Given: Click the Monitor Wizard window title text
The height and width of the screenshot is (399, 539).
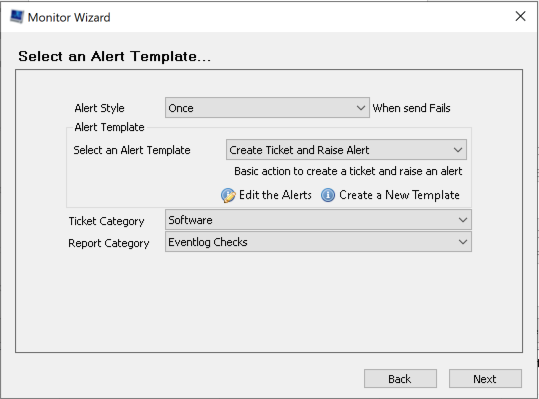Looking at the screenshot, I should pyautogui.click(x=69, y=17).
